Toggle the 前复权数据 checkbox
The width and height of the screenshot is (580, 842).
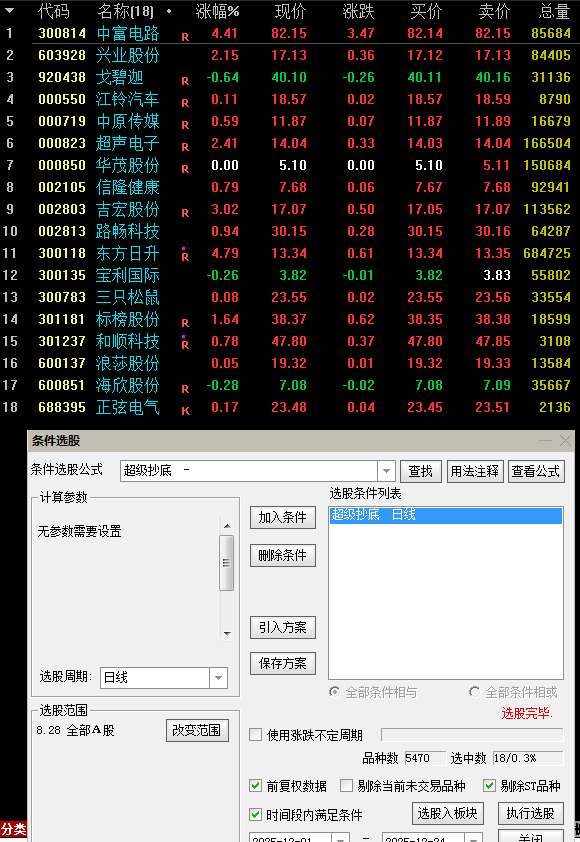click(x=256, y=786)
